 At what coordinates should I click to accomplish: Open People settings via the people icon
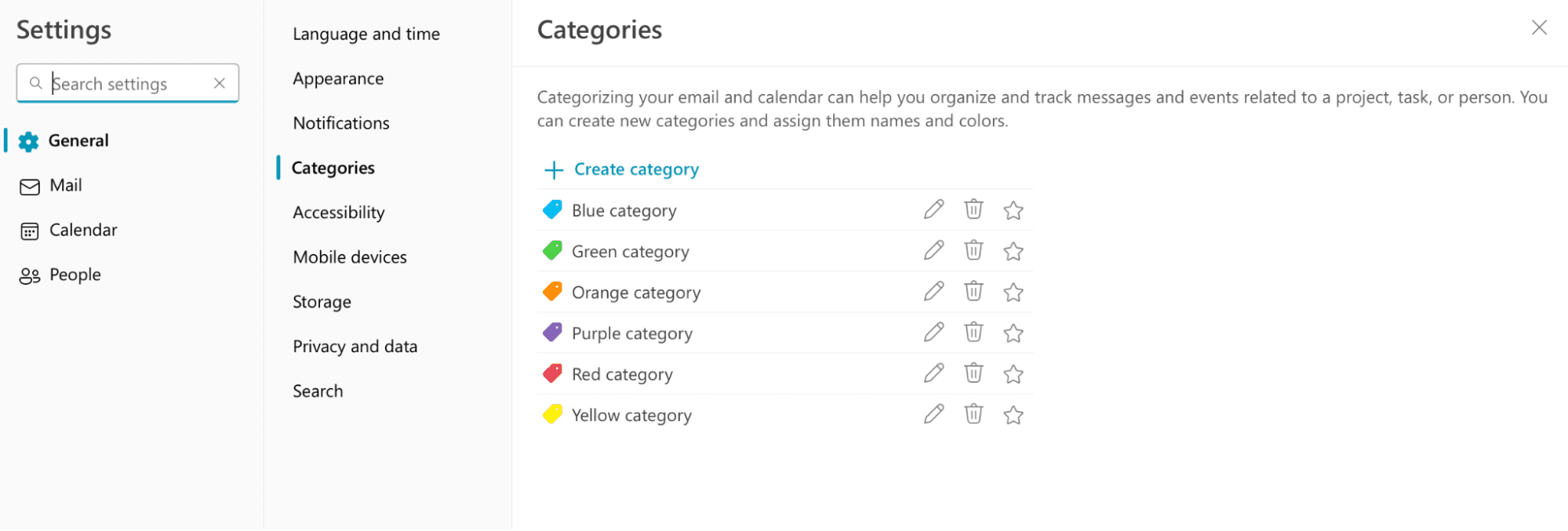pos(29,274)
